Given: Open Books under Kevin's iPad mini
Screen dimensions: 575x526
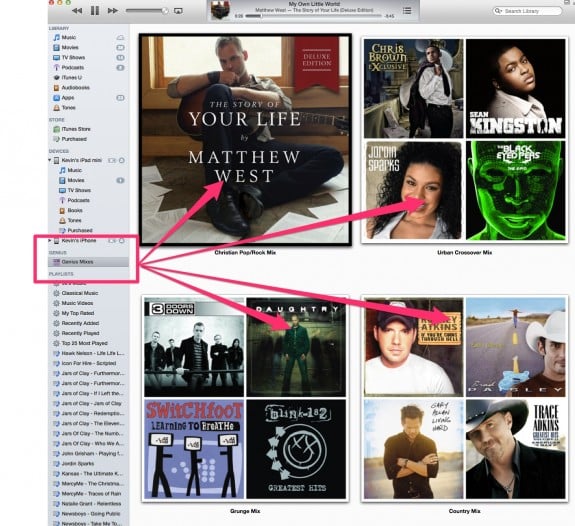Looking at the screenshot, I should 75,210.
